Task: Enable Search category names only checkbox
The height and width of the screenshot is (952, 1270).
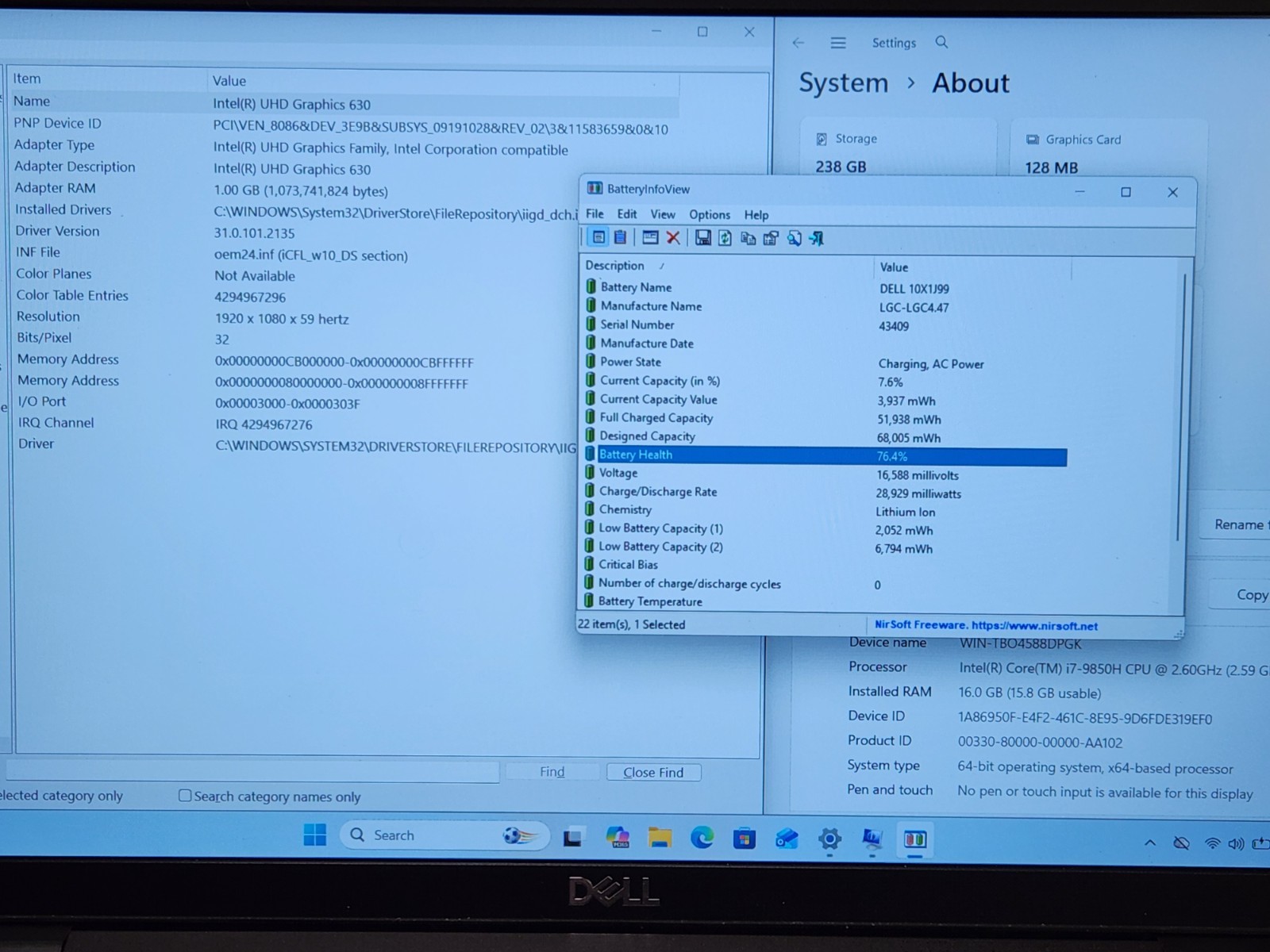Action: [185, 795]
